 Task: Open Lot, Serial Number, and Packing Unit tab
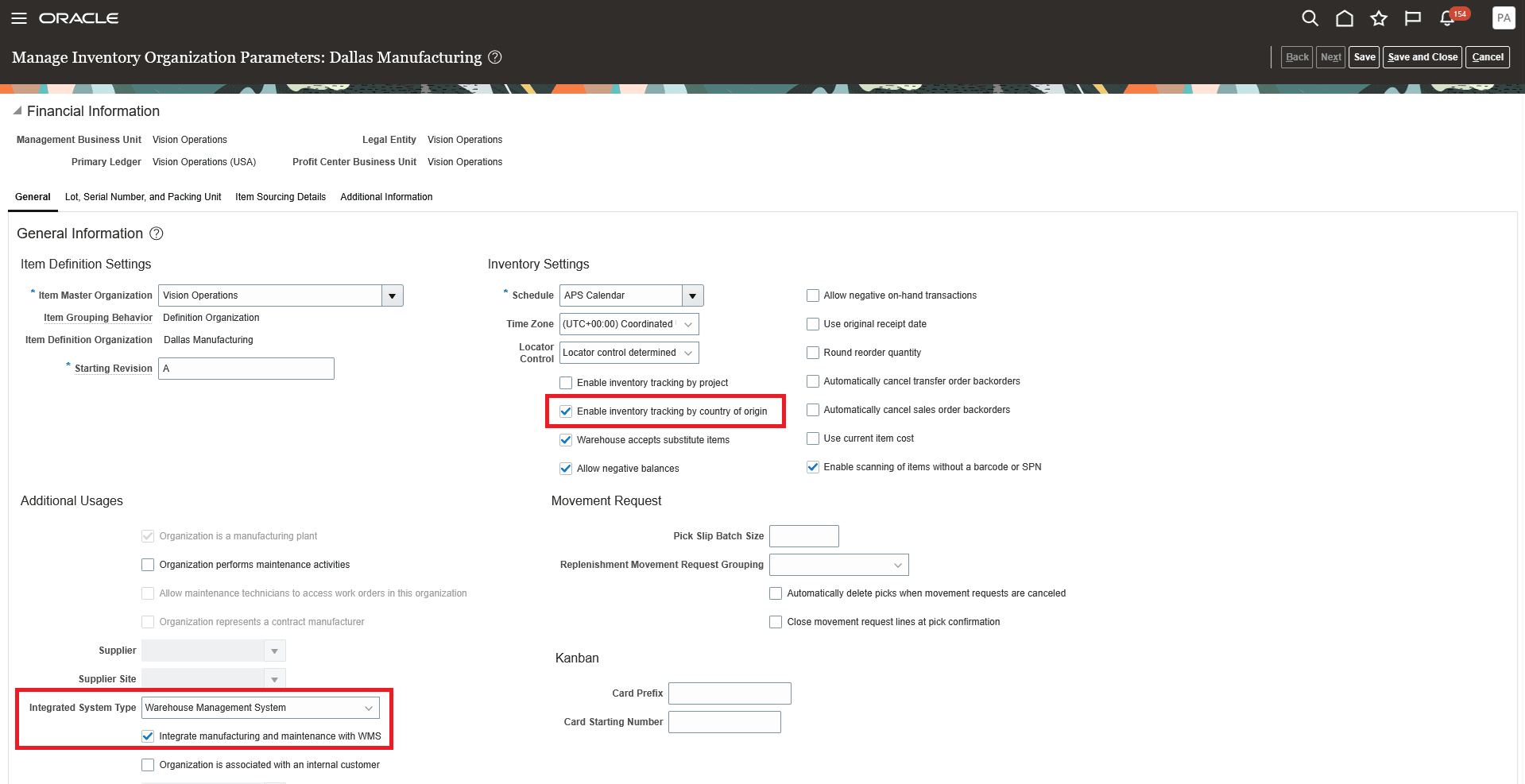pyautogui.click(x=143, y=197)
